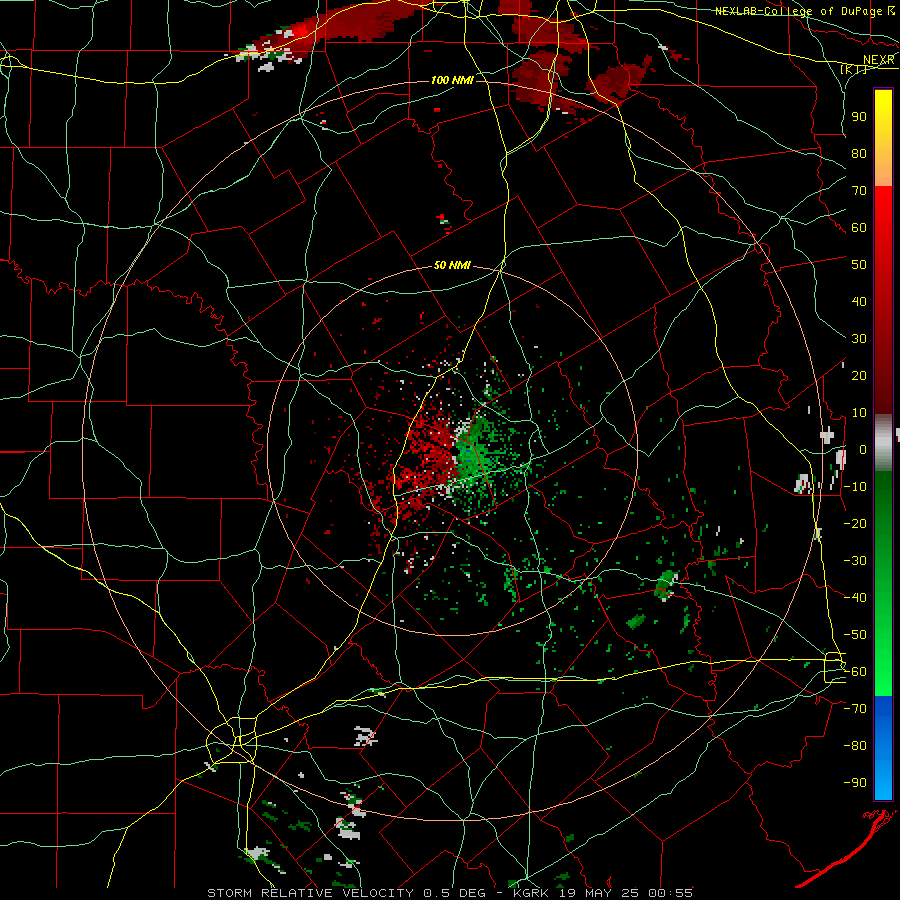
Task: Click the -30 tick label on the color scale
Action: click(855, 561)
